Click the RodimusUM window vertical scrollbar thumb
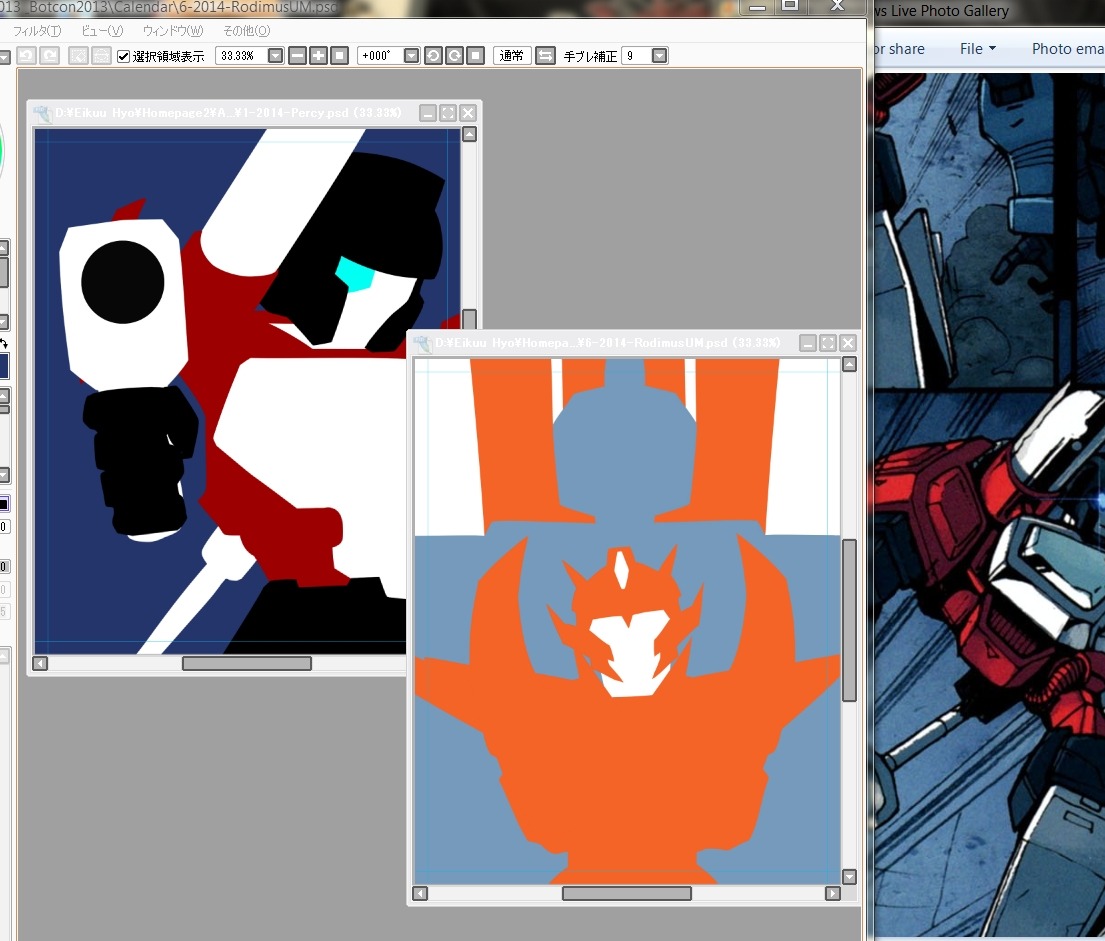This screenshot has height=941, width=1105. (849, 620)
